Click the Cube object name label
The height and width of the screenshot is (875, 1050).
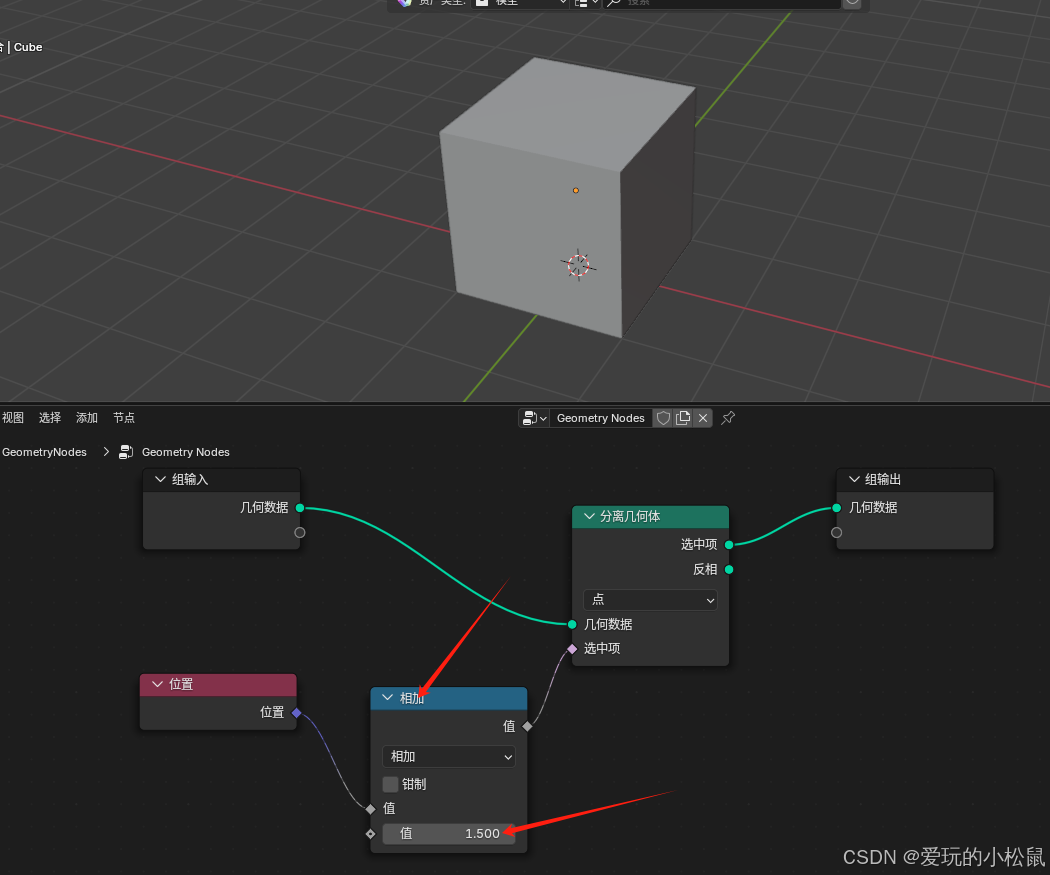[27, 47]
